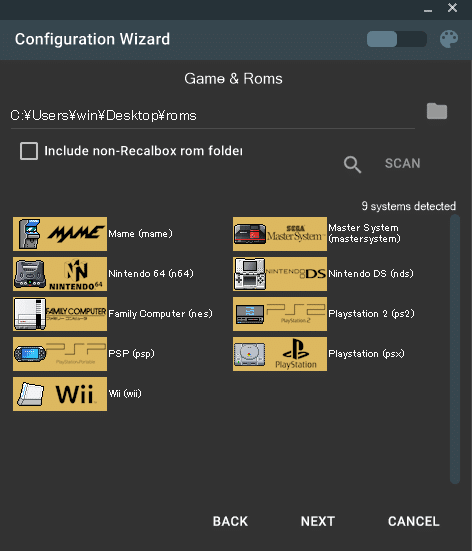Click the "Master System (mastersystem)" label
This screenshot has height=551, width=472.
364,233
